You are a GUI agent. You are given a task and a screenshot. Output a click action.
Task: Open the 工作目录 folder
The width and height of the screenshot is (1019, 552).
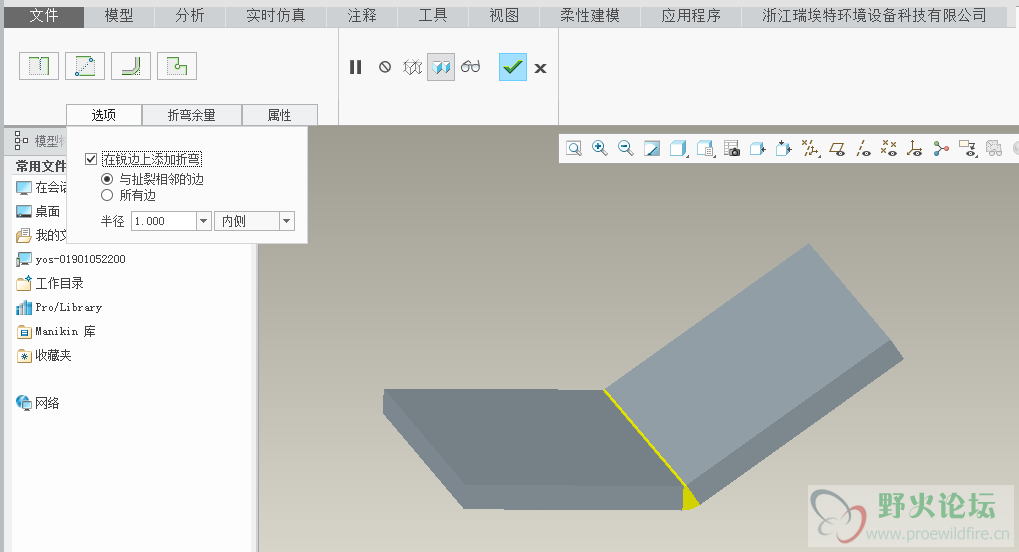tap(59, 283)
